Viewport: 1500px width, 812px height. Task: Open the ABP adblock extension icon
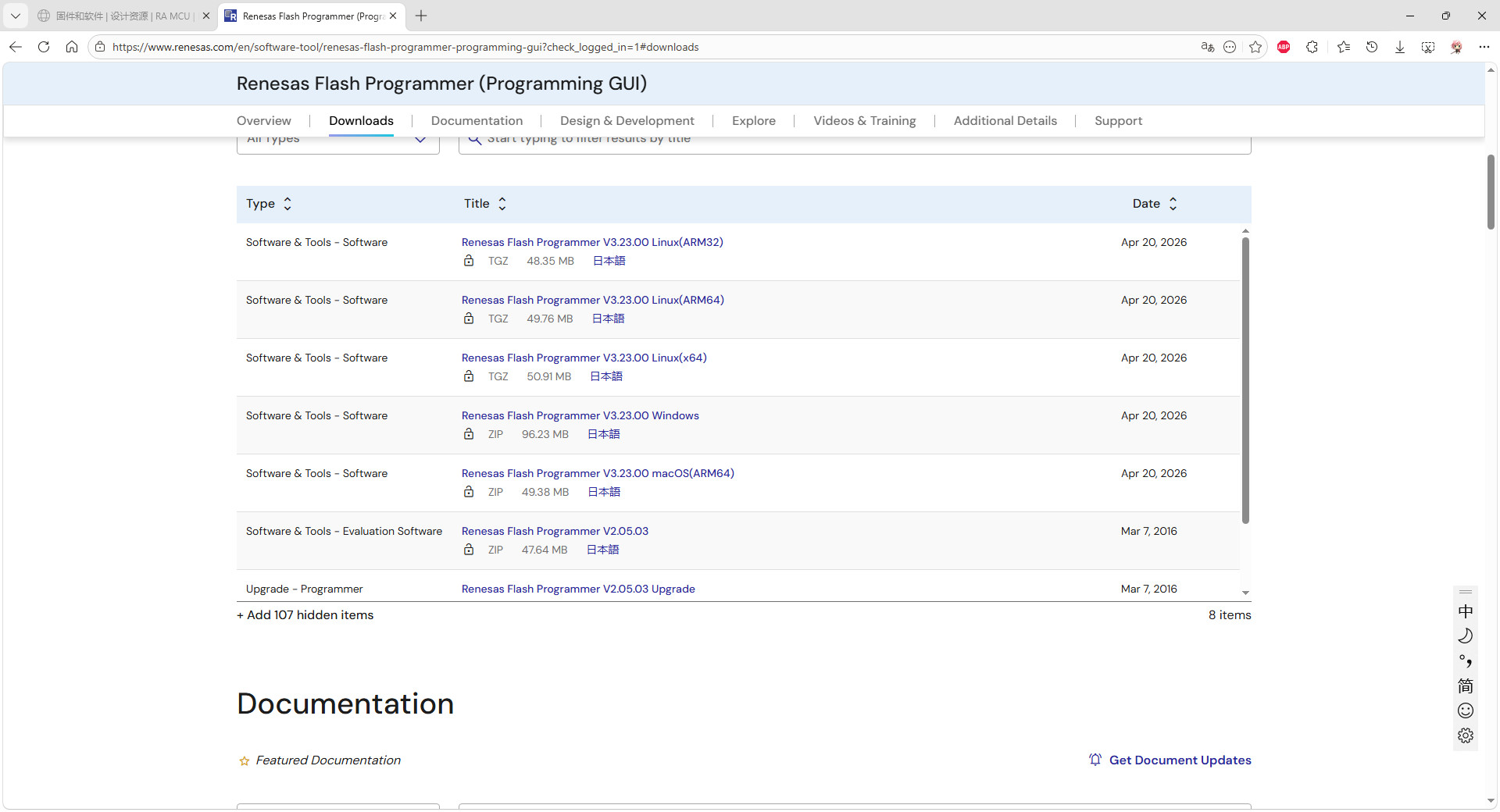1284,47
